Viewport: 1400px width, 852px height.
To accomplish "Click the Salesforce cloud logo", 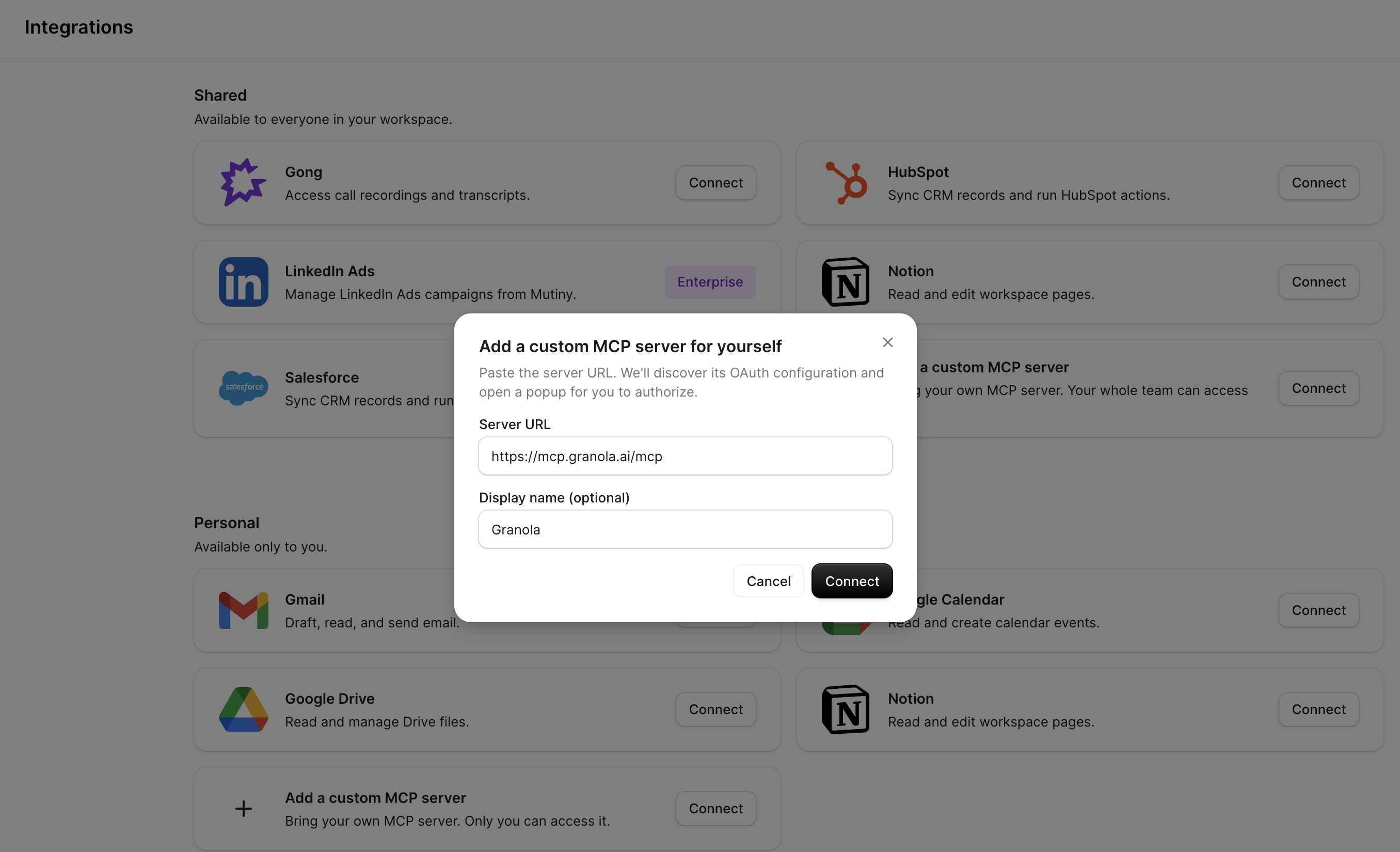I will click(243, 388).
